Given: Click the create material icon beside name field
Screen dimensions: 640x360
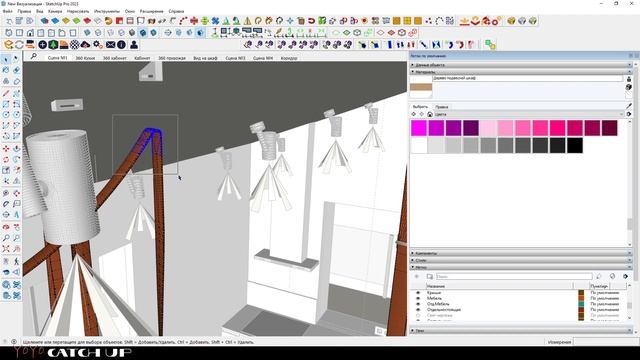Looking at the screenshot, I should (629, 79).
